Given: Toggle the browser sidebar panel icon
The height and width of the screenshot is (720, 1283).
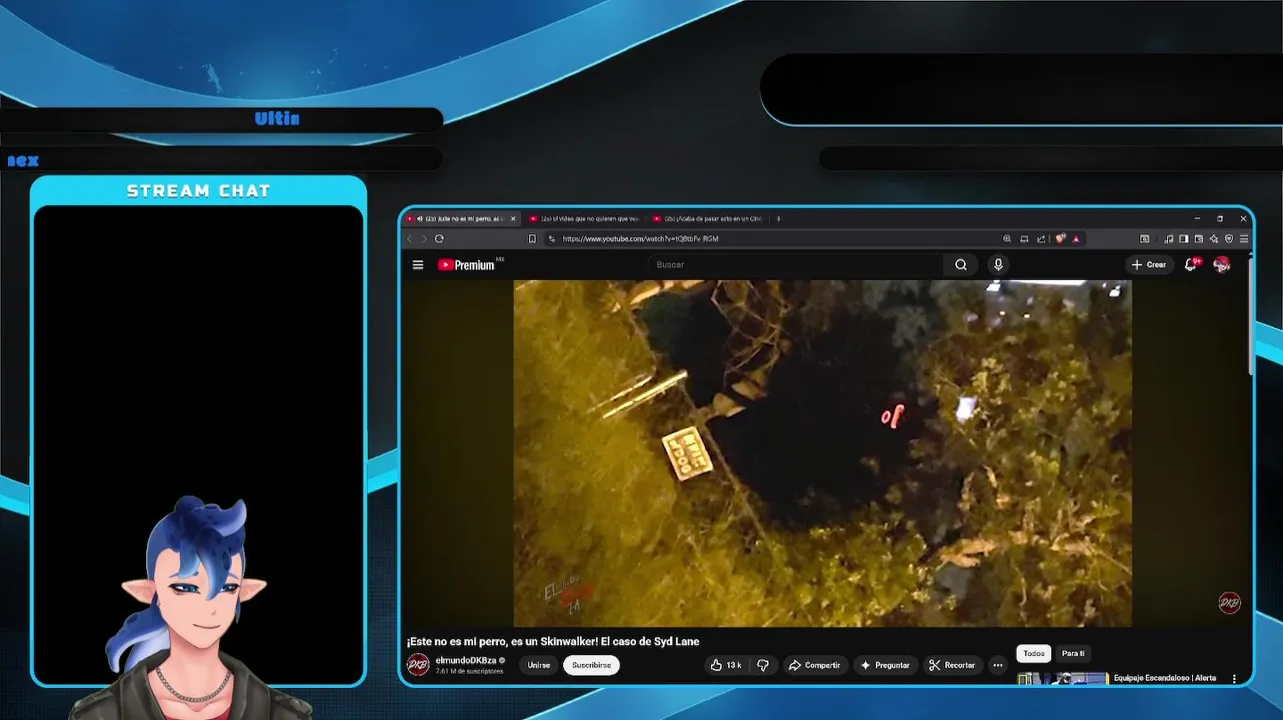Looking at the screenshot, I should [1183, 239].
